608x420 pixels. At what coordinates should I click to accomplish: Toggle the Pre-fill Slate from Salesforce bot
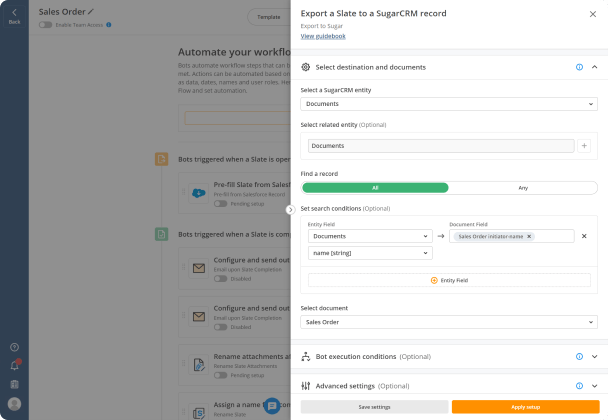(x=220, y=204)
